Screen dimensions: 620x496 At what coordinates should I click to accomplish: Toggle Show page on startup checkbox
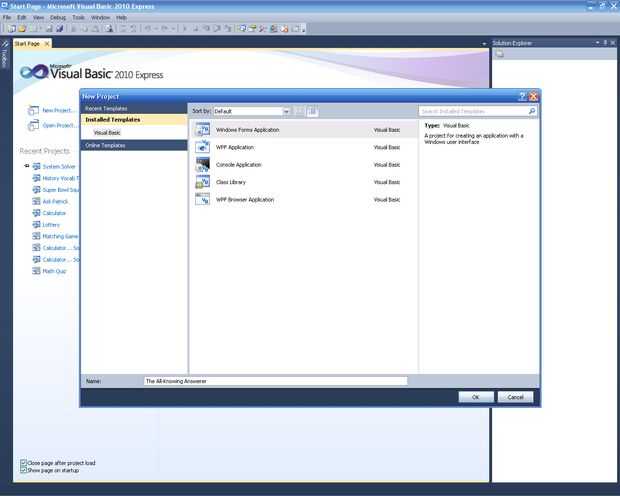[23, 470]
